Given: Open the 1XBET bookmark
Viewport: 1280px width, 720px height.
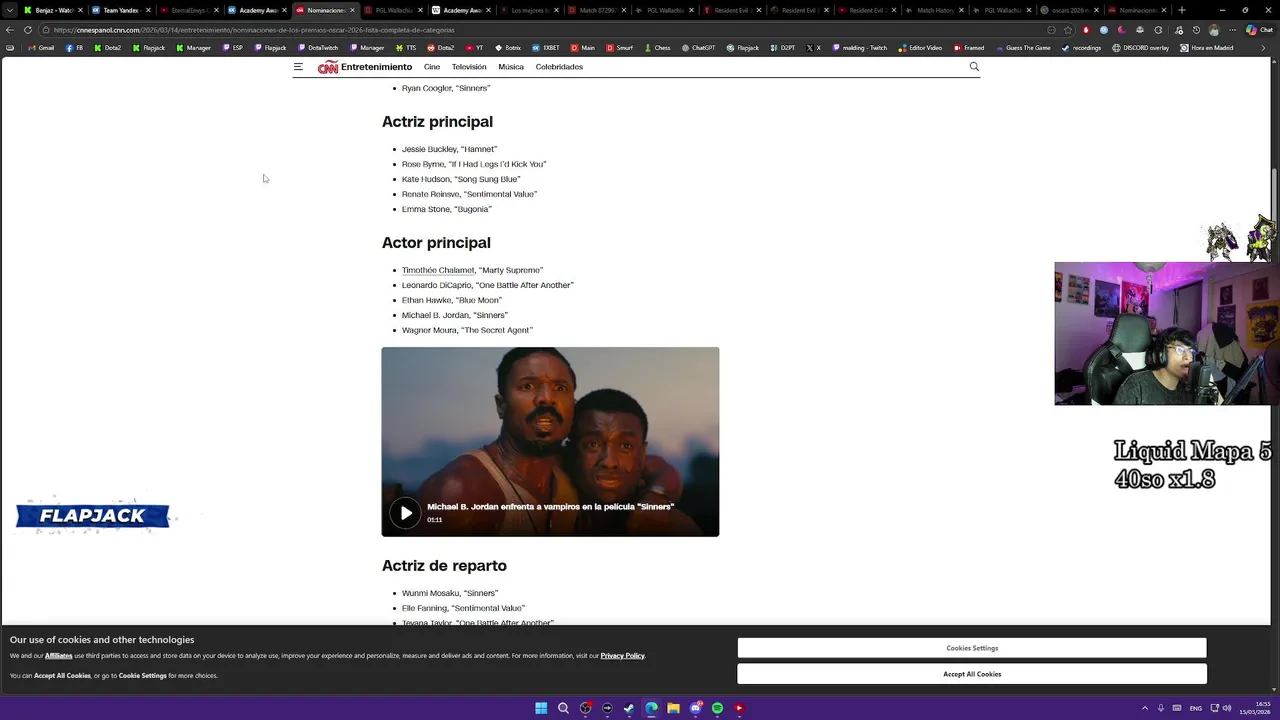Looking at the screenshot, I should (x=545, y=48).
